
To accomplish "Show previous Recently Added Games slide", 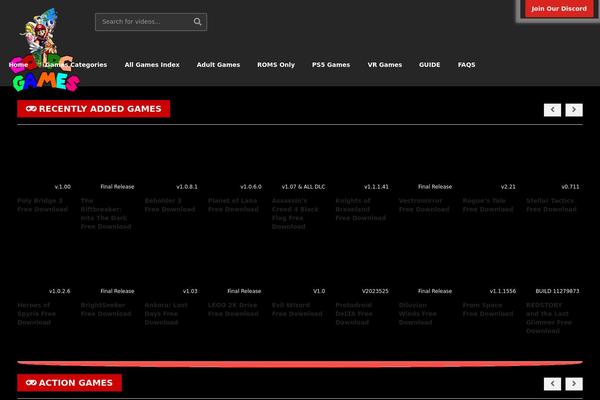I will pos(552,110).
